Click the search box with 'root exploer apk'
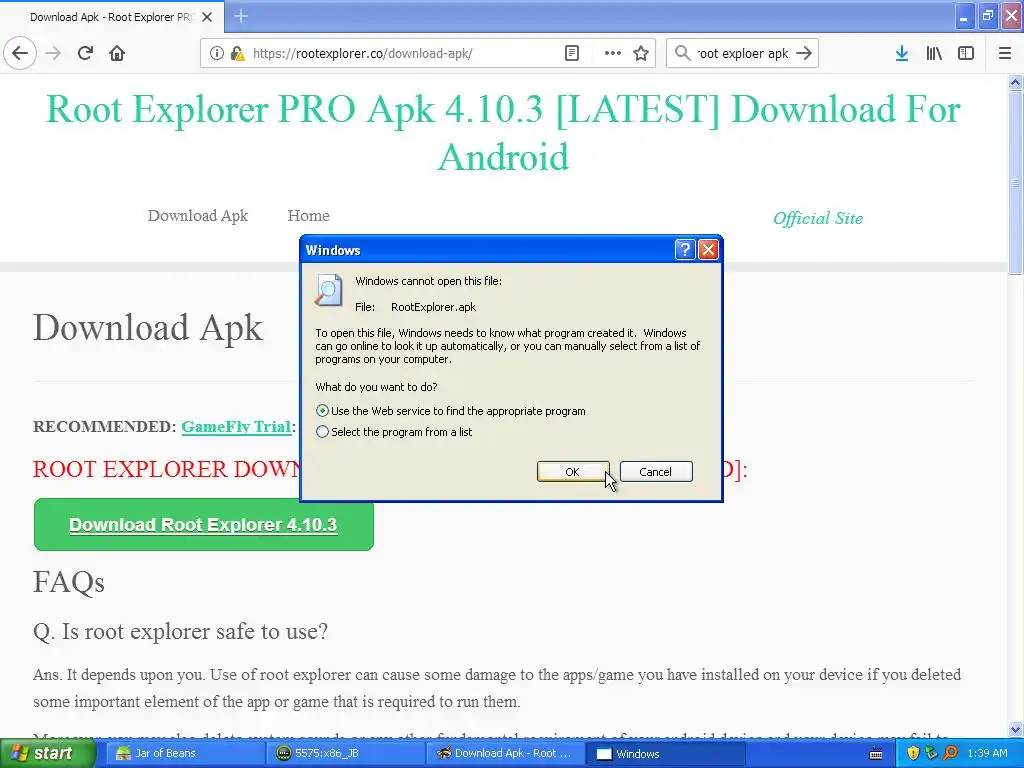Image resolution: width=1024 pixels, height=768 pixels. [x=743, y=53]
